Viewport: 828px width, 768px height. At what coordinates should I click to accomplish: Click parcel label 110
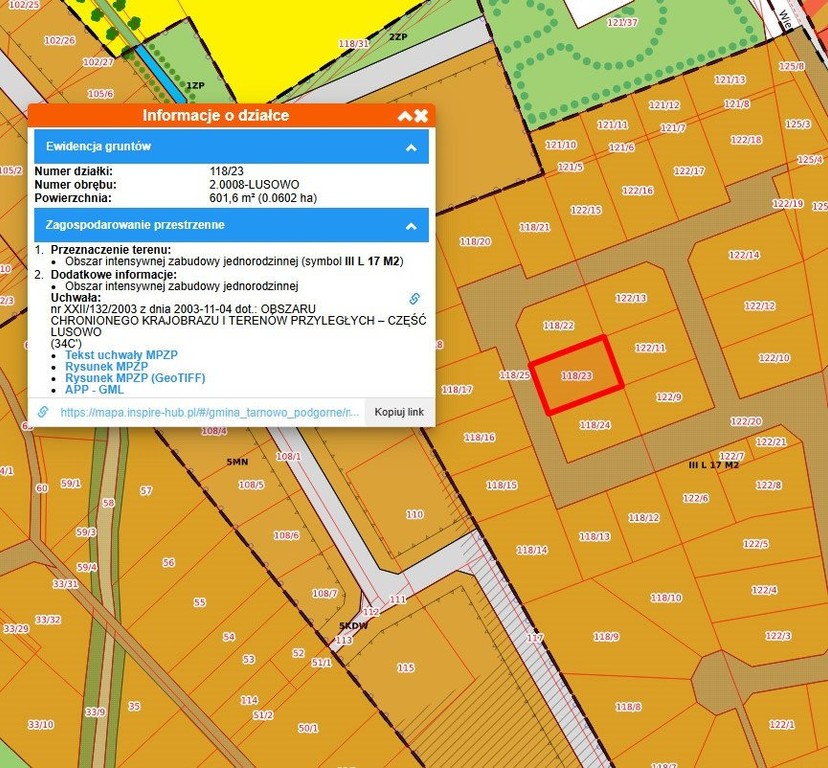click(415, 514)
